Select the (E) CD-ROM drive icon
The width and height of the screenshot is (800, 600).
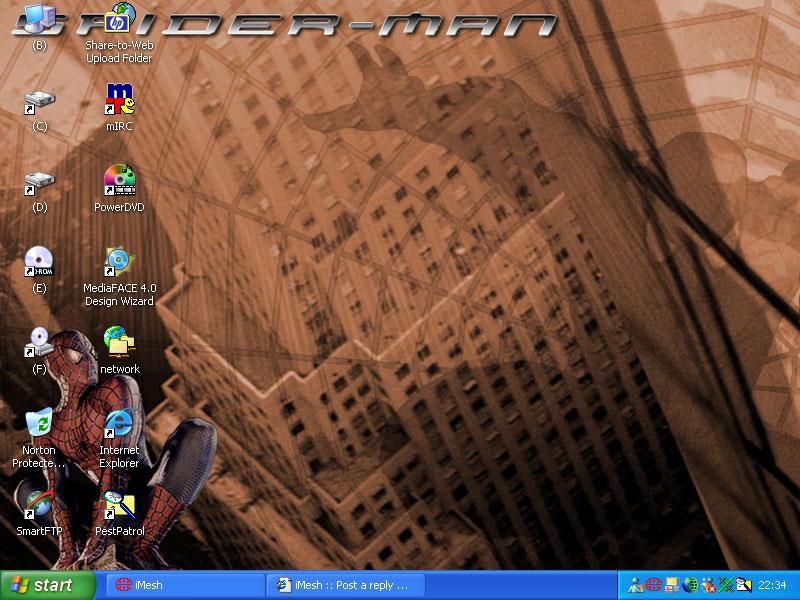39,261
